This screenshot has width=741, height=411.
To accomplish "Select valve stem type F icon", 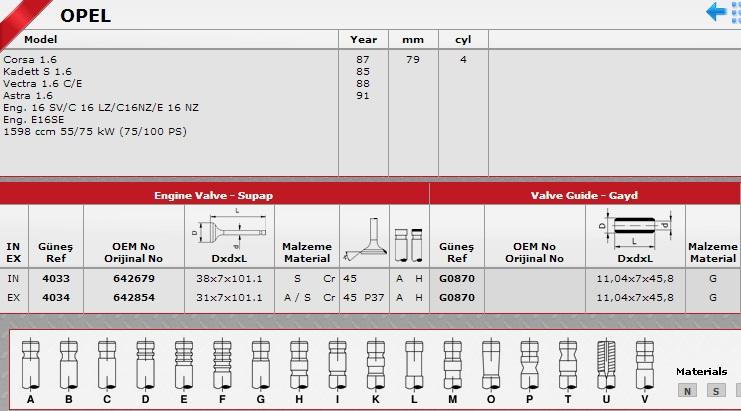I will 222,364.
